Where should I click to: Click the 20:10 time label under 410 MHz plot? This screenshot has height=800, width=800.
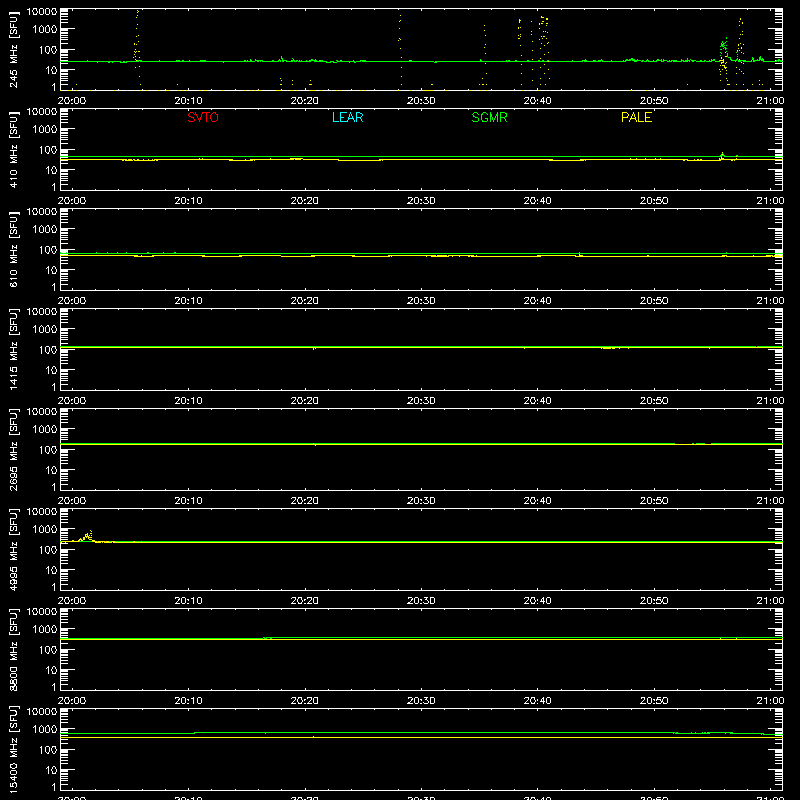[x=188, y=201]
